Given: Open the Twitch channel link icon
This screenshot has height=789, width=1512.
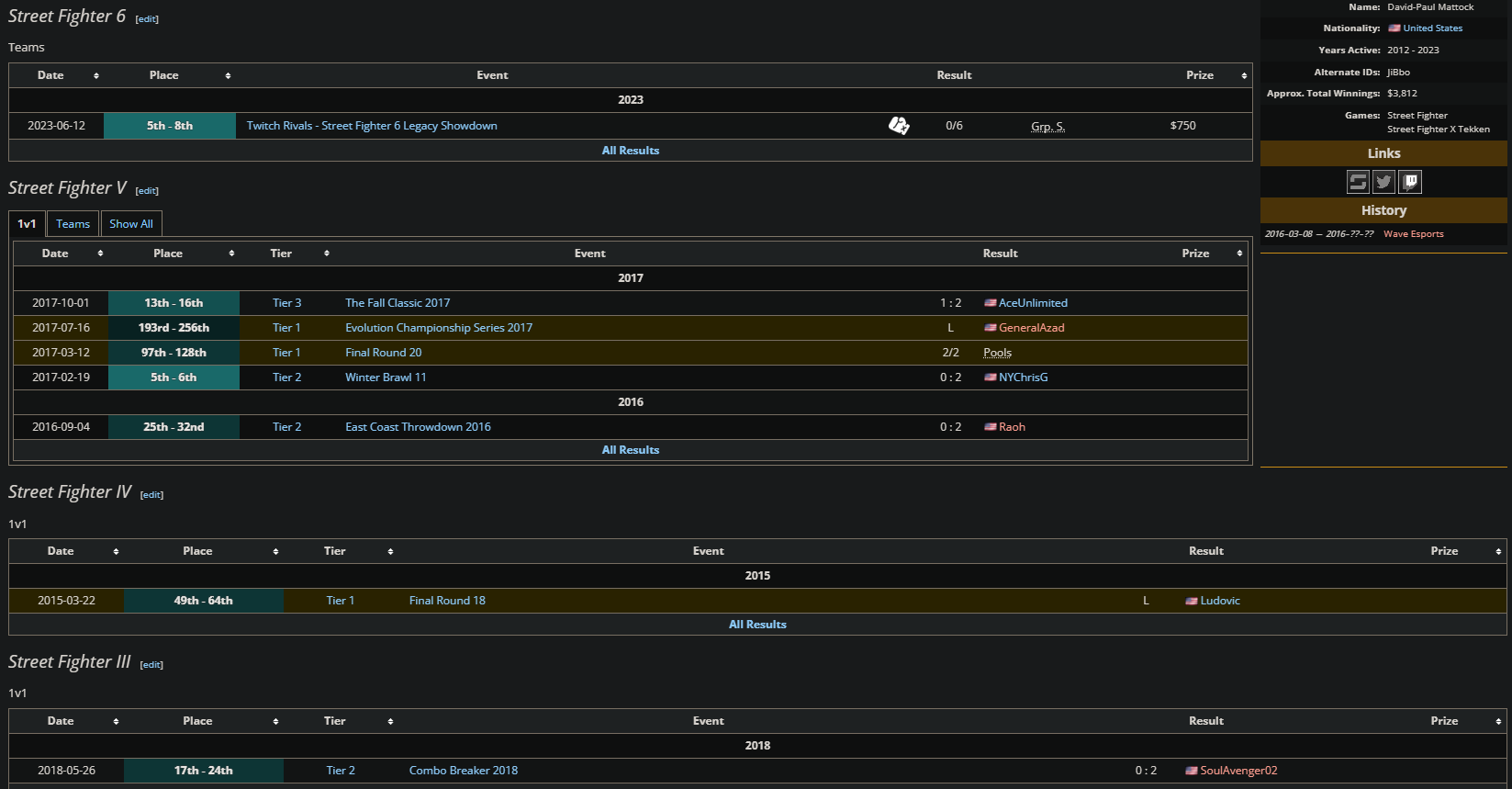Looking at the screenshot, I should [1410, 182].
